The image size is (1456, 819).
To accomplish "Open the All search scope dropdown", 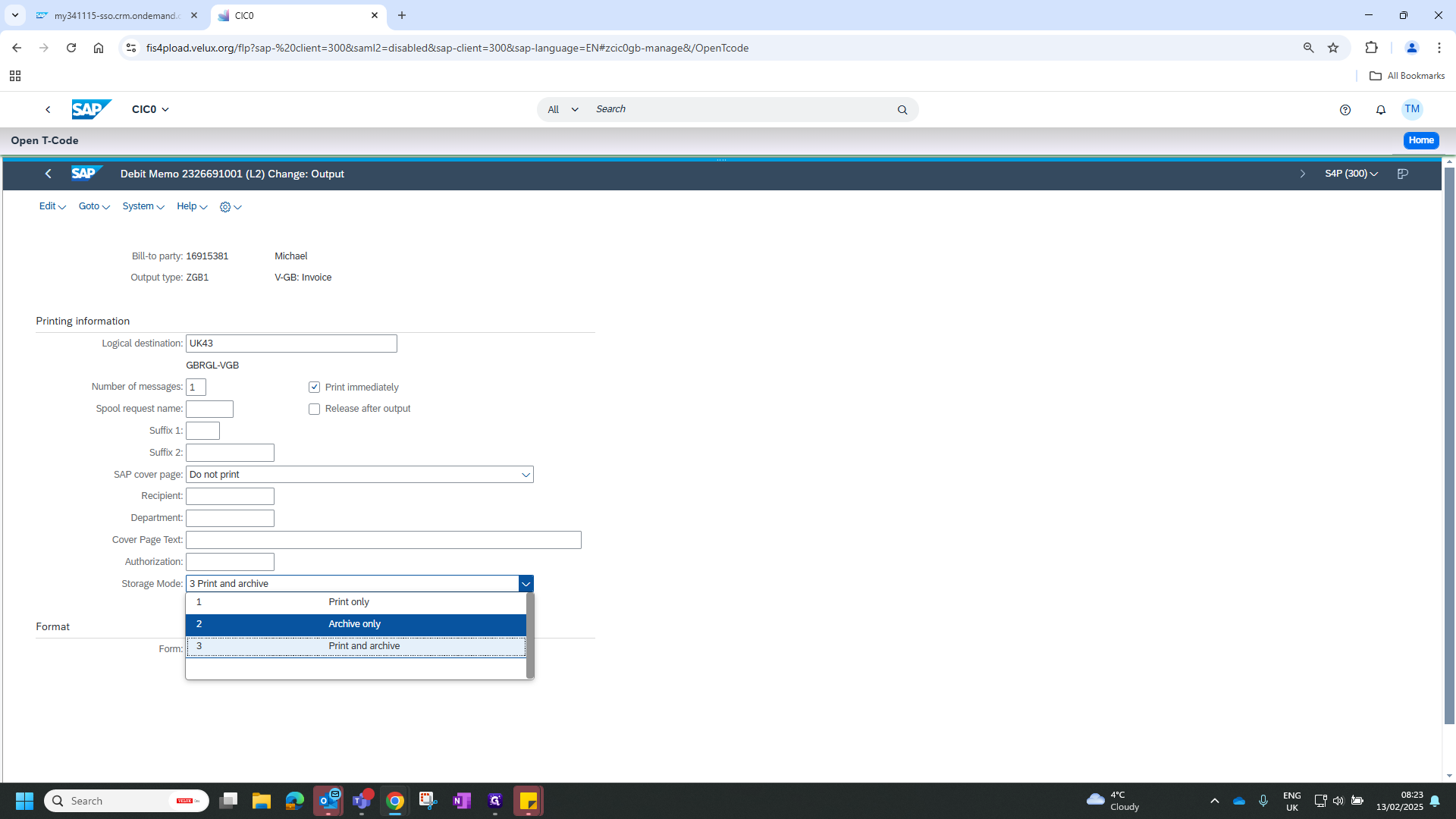I will [563, 110].
